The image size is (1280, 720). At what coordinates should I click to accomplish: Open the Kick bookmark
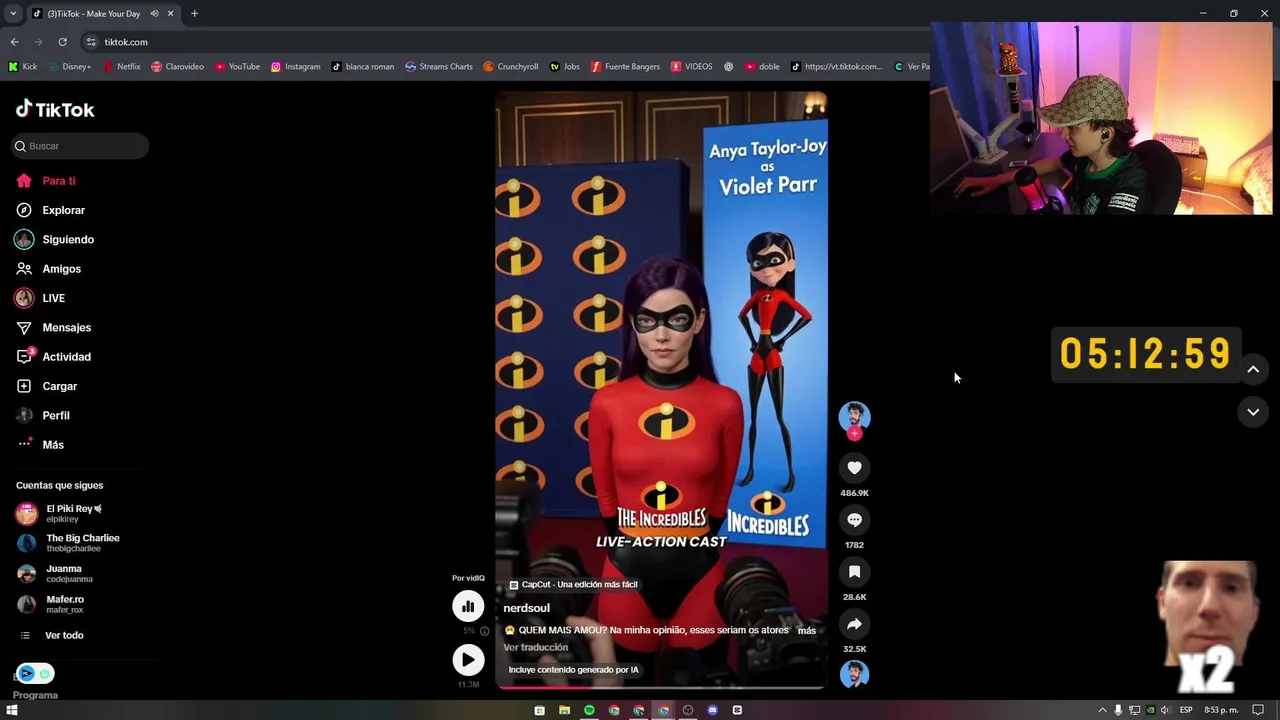coord(23,67)
